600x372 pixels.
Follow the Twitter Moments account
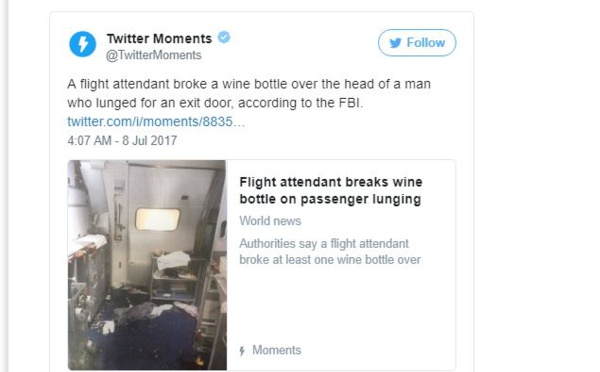pyautogui.click(x=417, y=43)
